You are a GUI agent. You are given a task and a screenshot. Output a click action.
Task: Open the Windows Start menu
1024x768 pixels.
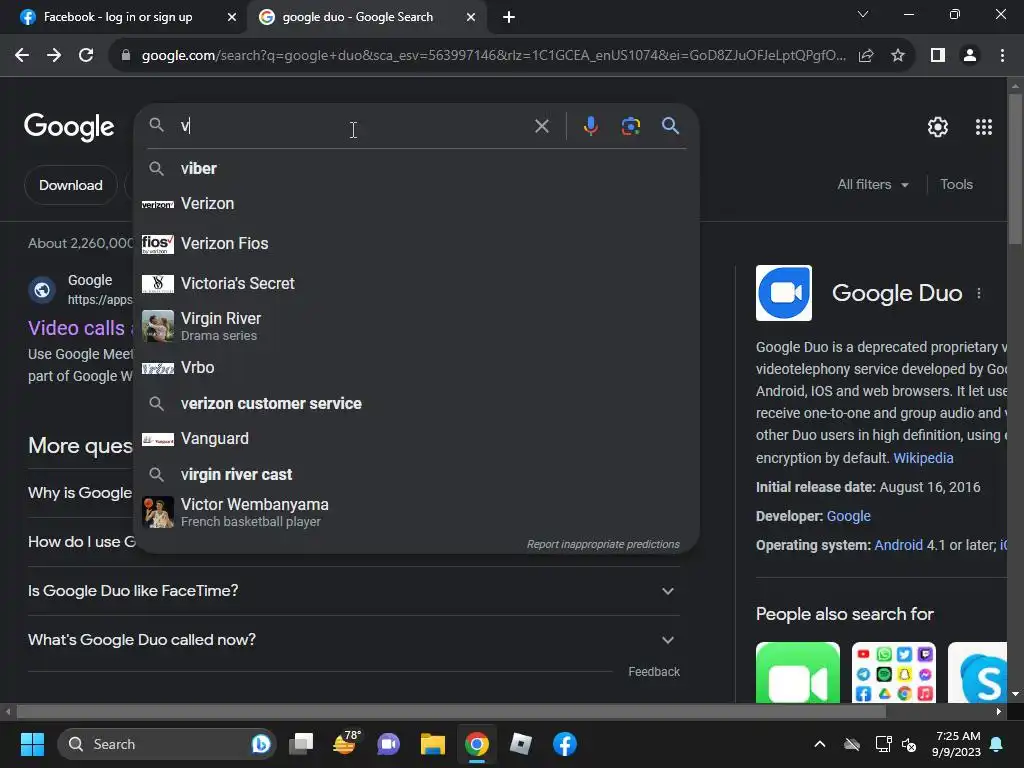(x=32, y=744)
